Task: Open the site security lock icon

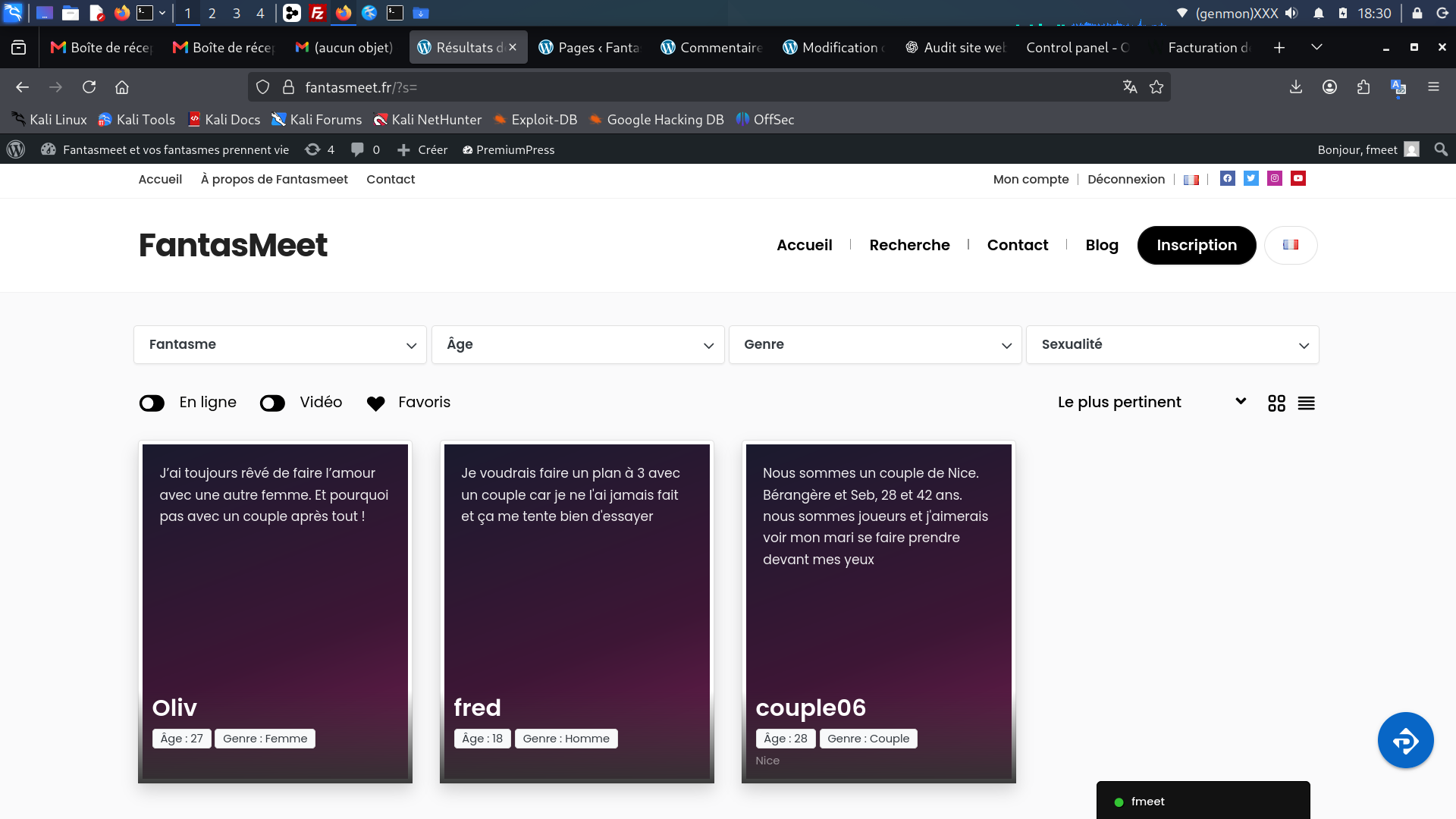Action: coord(288,87)
